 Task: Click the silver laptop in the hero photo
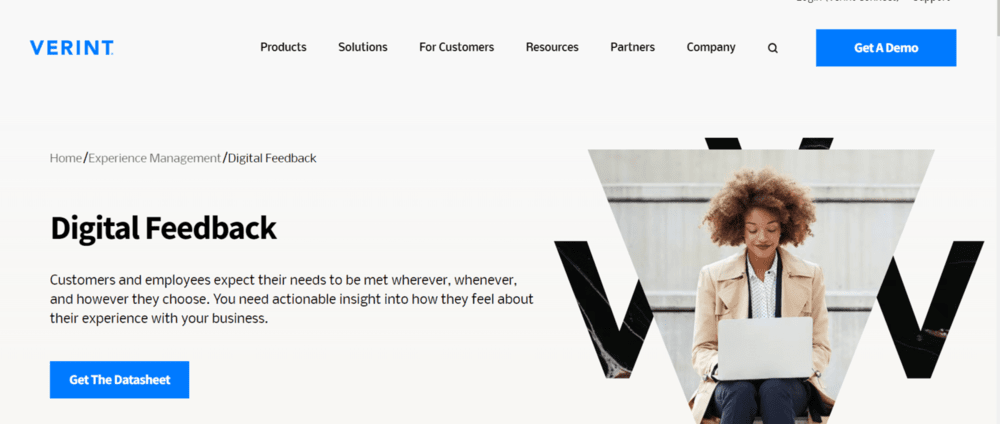[x=765, y=348]
